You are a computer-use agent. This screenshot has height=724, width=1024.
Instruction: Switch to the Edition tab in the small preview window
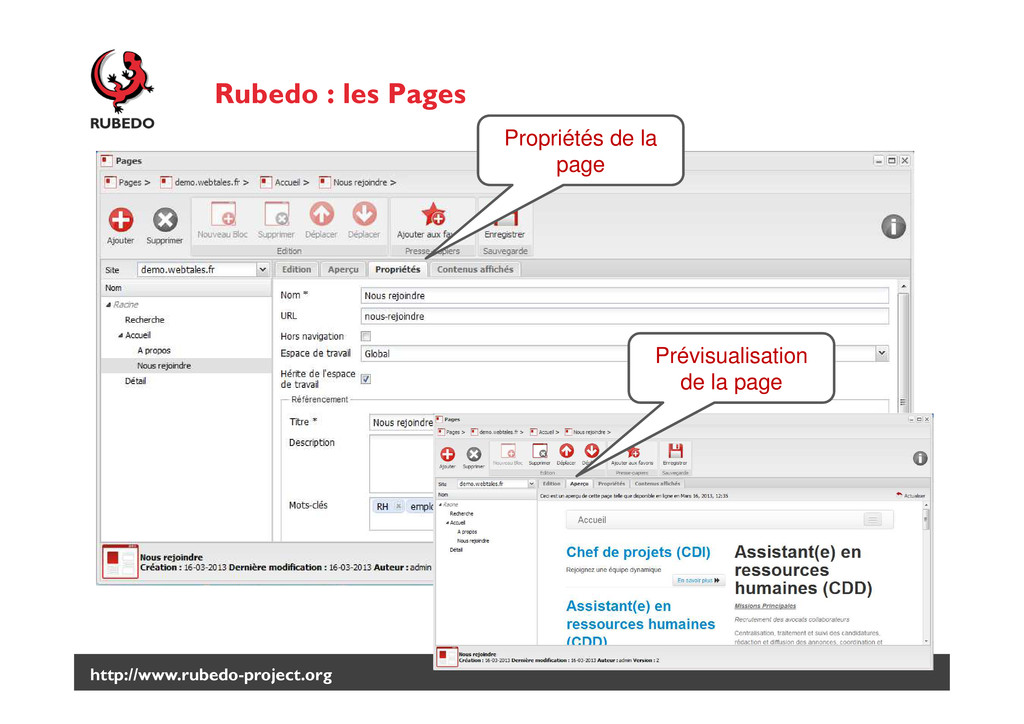552,484
